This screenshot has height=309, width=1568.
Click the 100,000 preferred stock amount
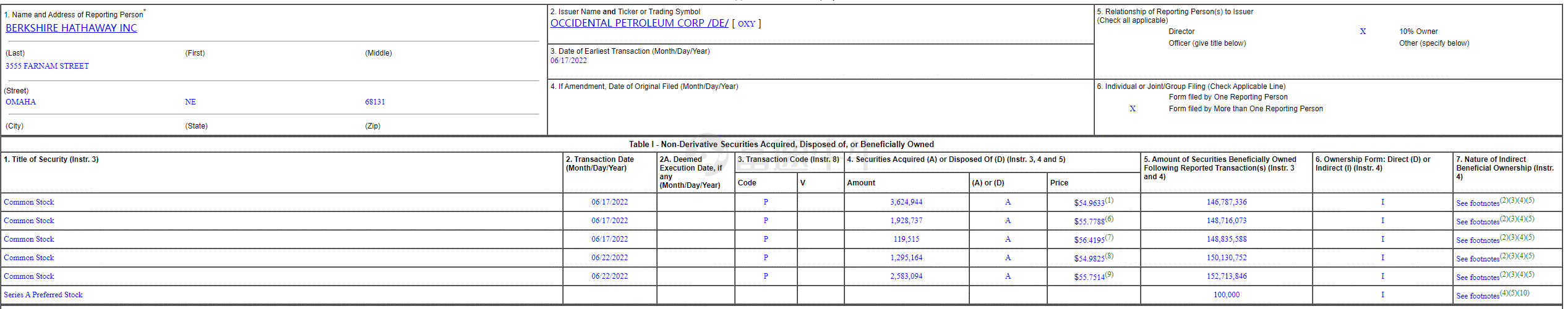click(1227, 295)
